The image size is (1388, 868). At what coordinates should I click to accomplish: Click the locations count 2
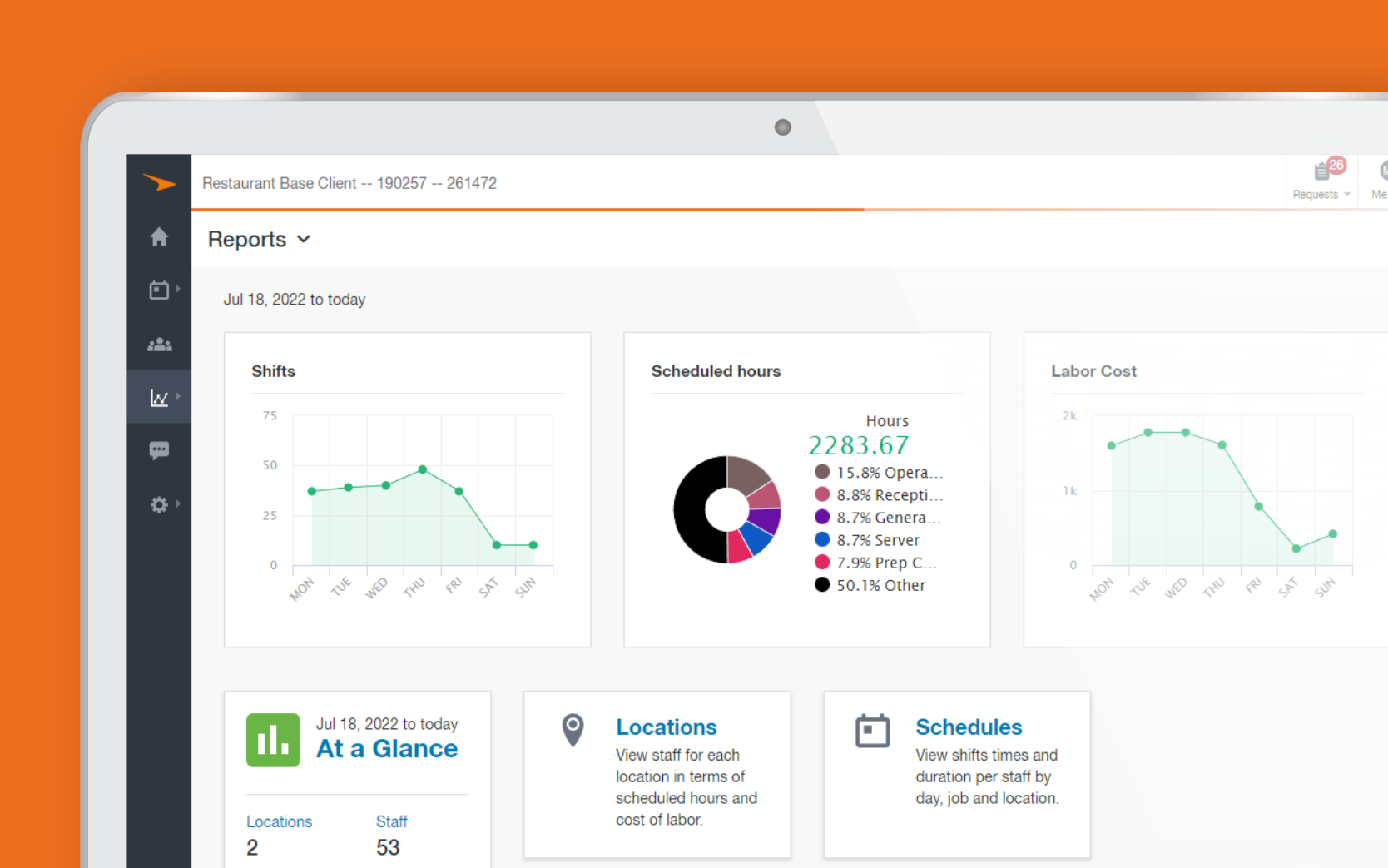pos(252,847)
